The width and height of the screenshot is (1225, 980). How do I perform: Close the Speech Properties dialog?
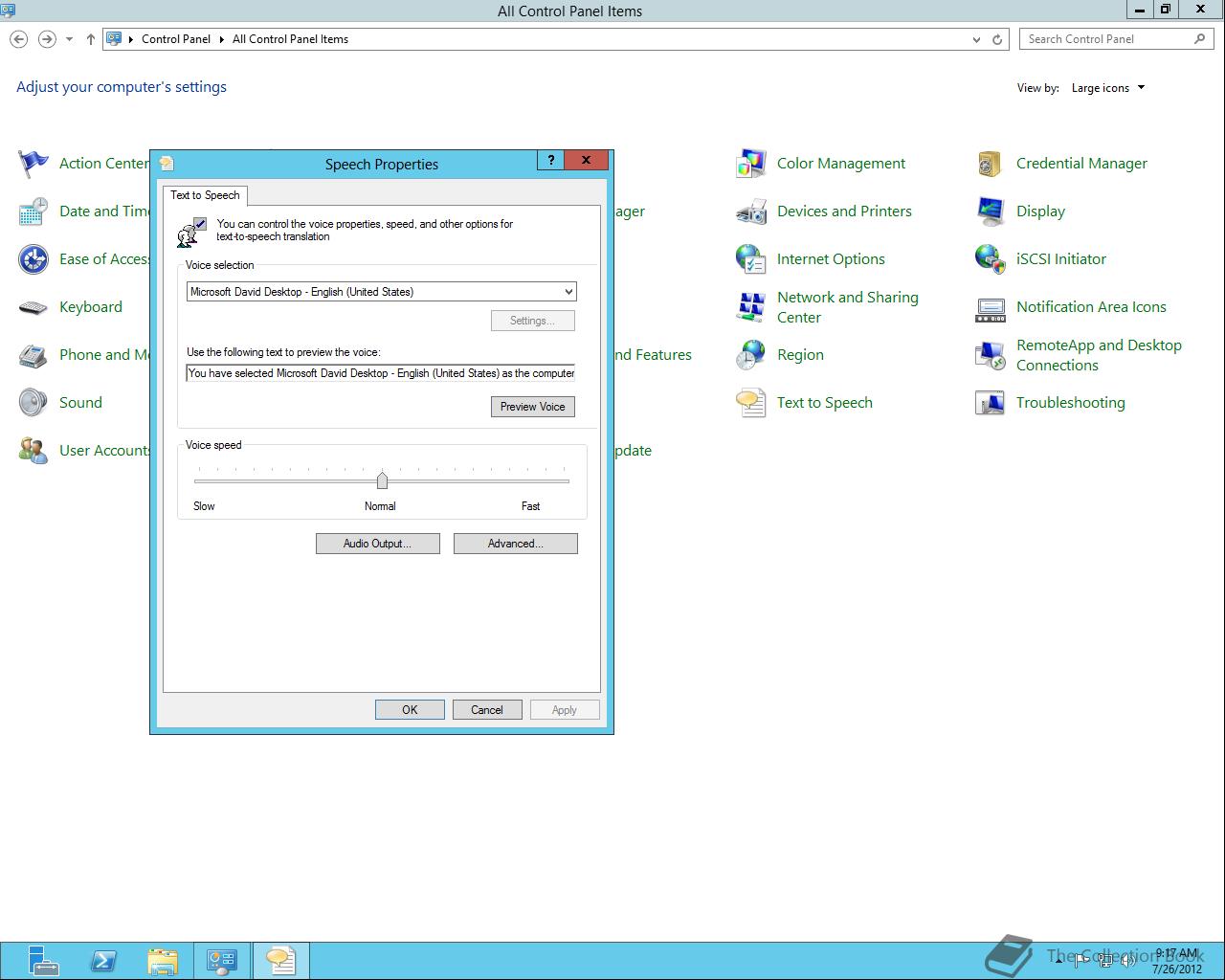click(x=586, y=160)
